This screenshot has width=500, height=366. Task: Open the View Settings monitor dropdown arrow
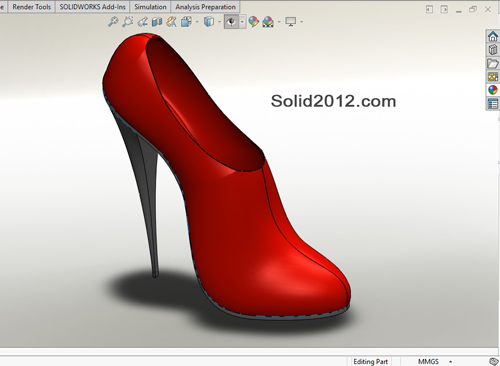click(x=302, y=22)
